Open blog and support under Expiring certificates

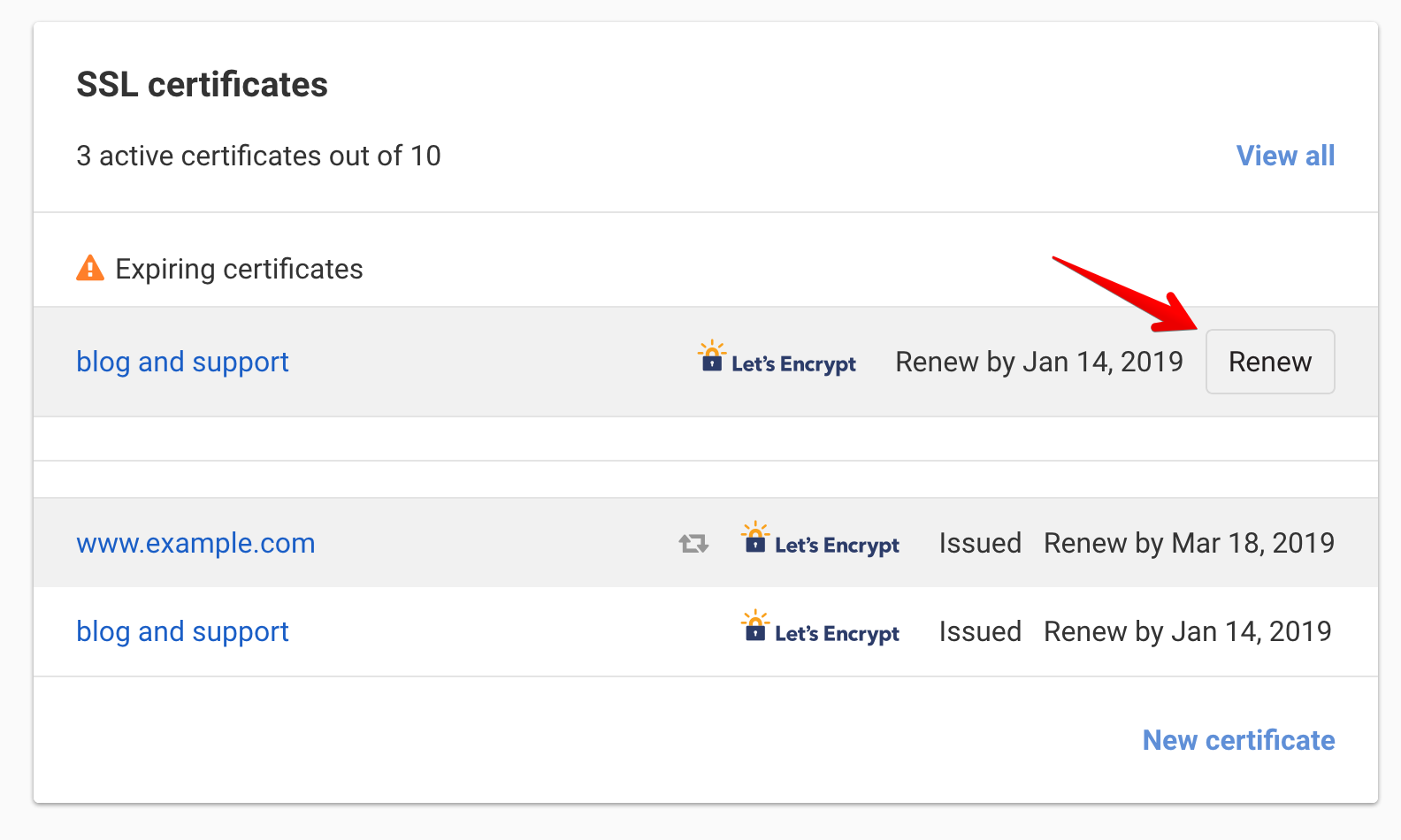coord(182,362)
